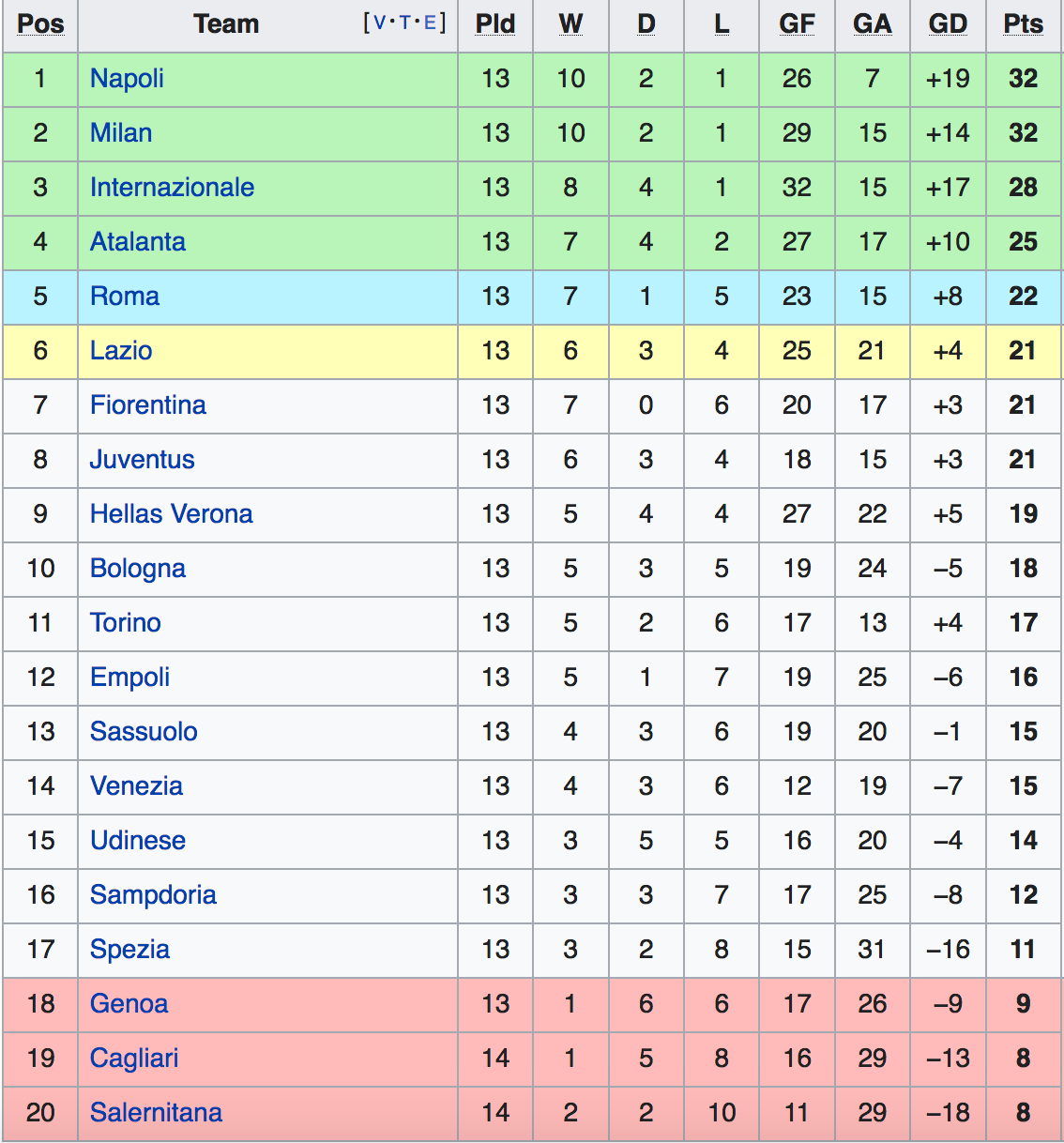Click the Pld column header abbreviation

click(x=495, y=24)
